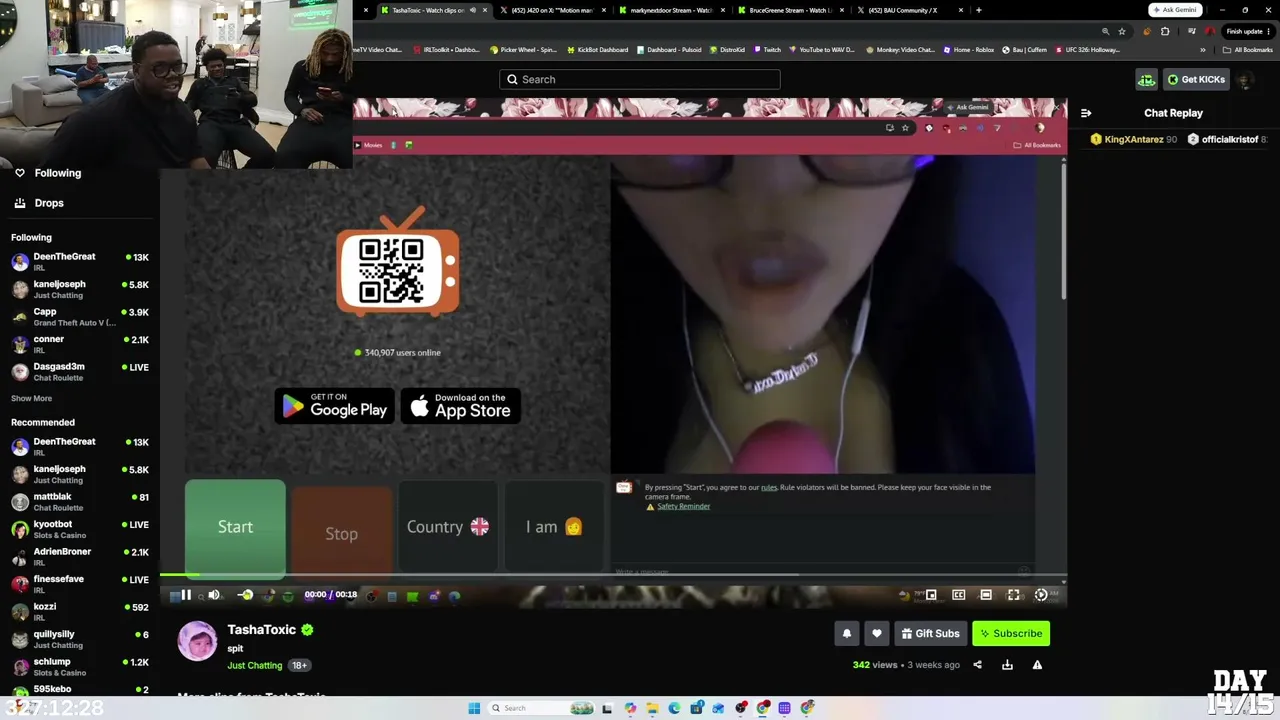
Task: Open the DistroKid bookmark
Action: [727, 49]
